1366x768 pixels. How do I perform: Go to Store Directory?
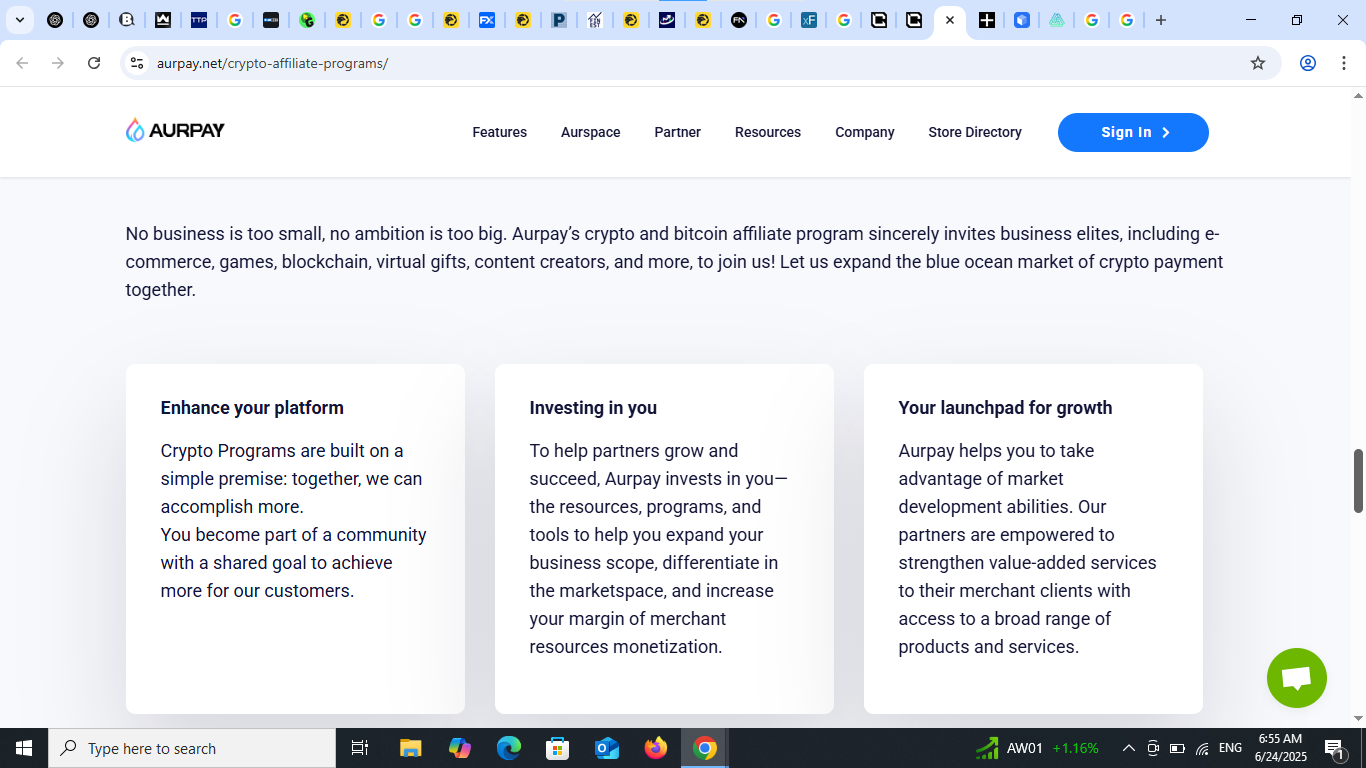(975, 132)
